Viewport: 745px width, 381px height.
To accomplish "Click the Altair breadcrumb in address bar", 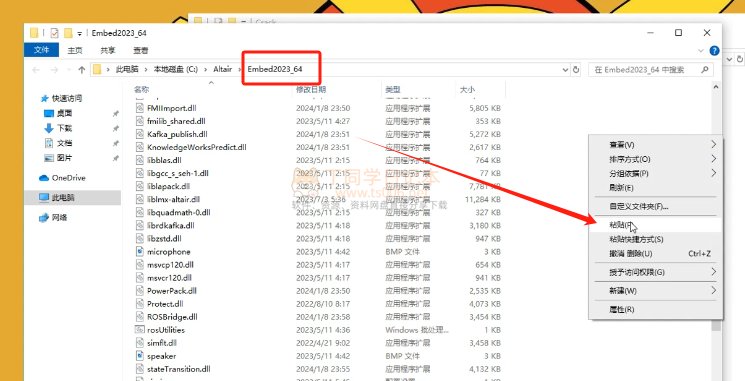I will [222, 69].
